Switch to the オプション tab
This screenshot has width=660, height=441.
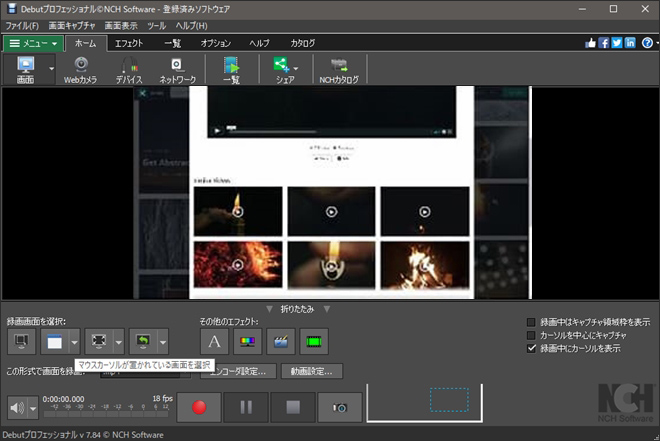tap(216, 43)
